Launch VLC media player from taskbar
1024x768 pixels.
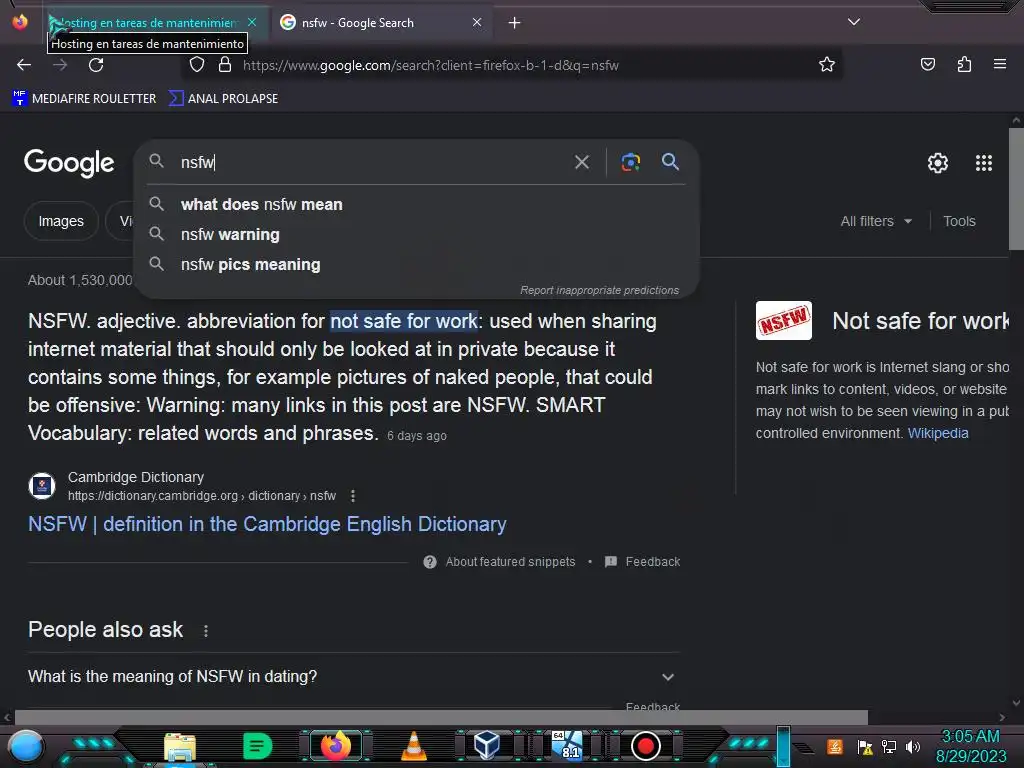(x=413, y=746)
